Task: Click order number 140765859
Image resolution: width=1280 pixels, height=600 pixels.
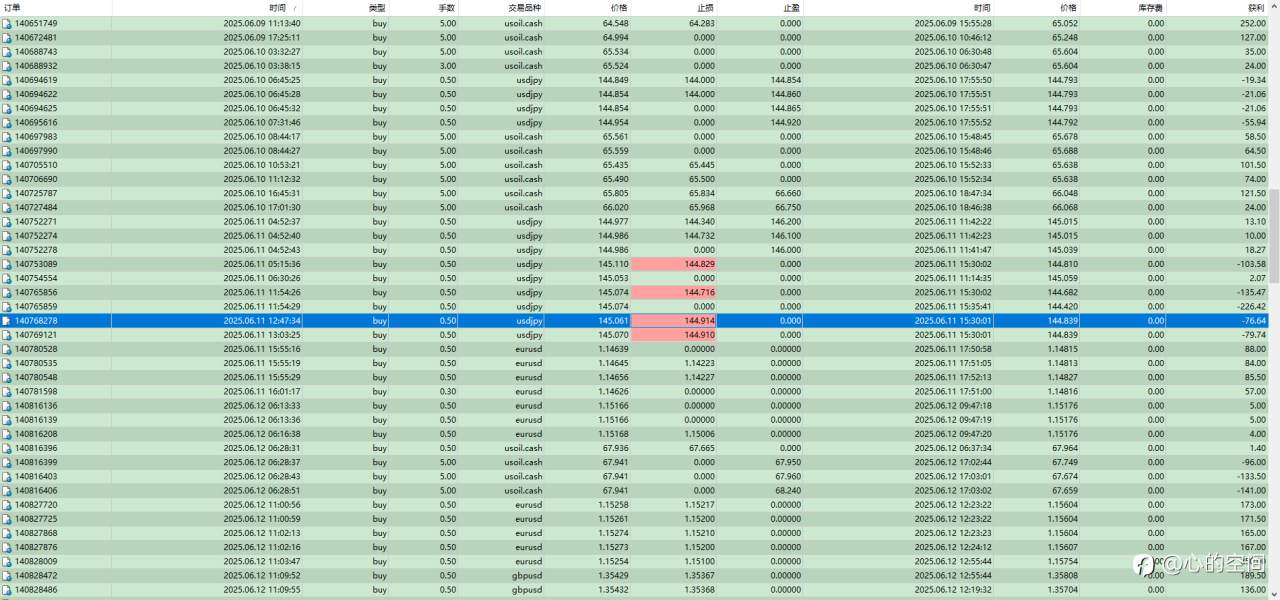Action: (36, 307)
